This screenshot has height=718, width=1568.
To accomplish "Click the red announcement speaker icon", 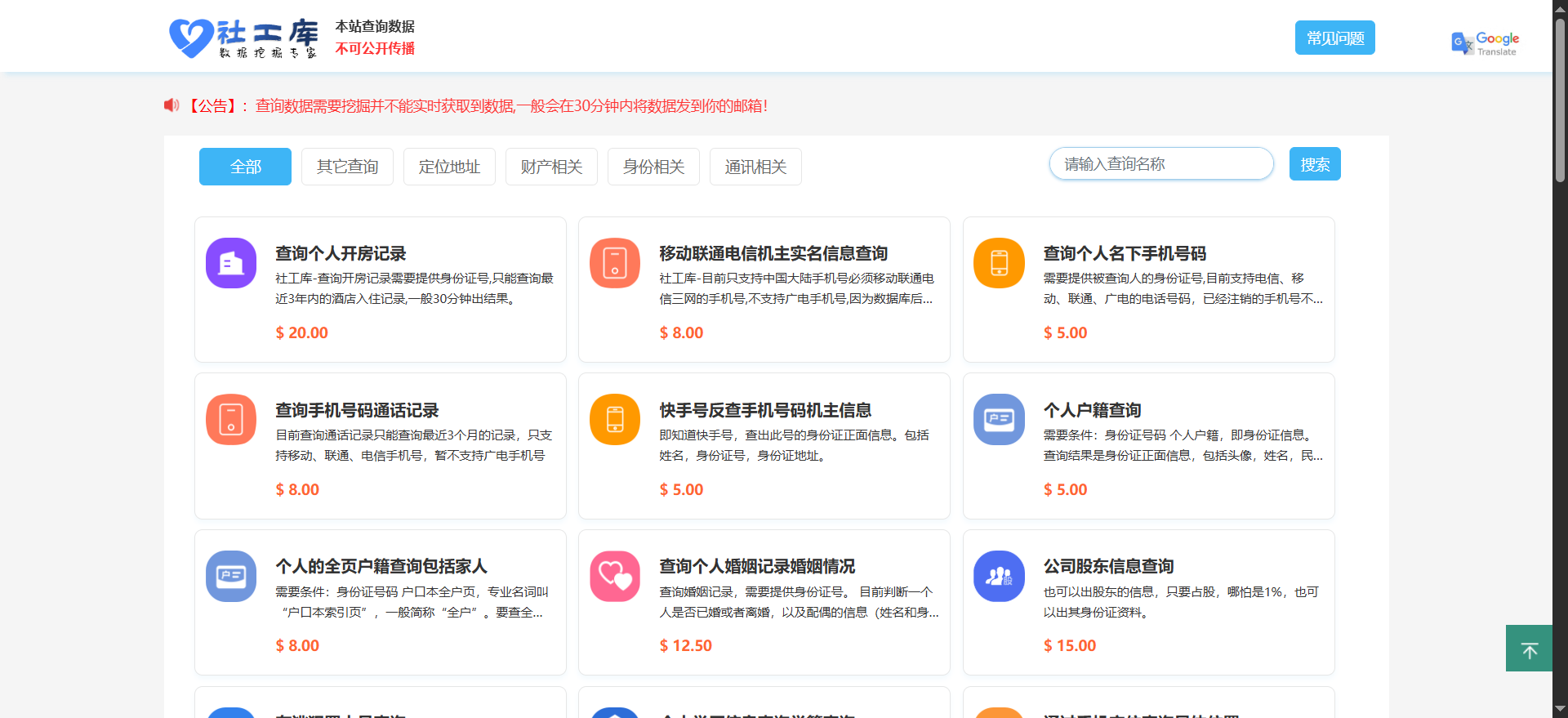I will tap(171, 105).
